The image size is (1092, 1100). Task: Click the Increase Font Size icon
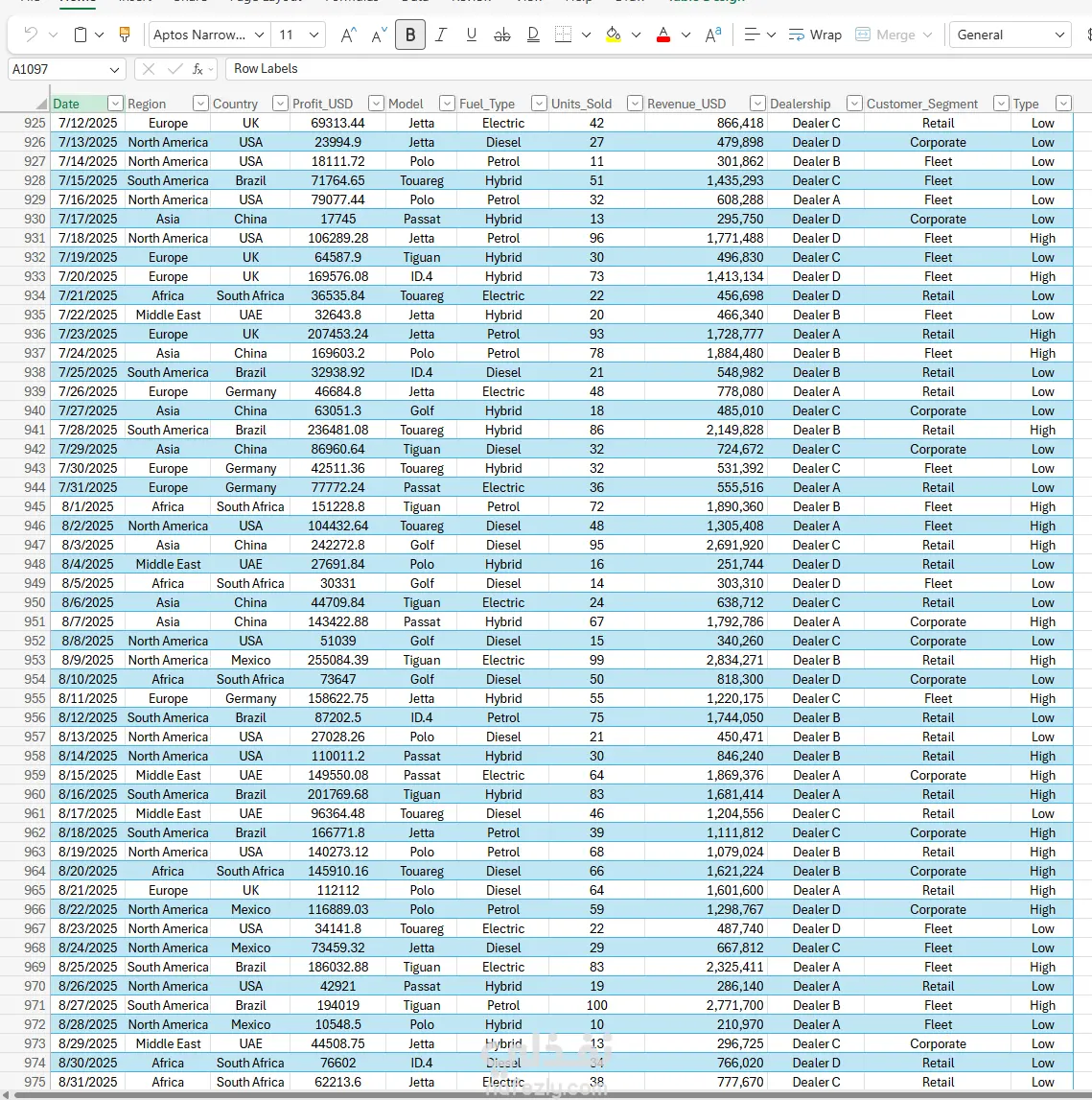pyautogui.click(x=348, y=35)
